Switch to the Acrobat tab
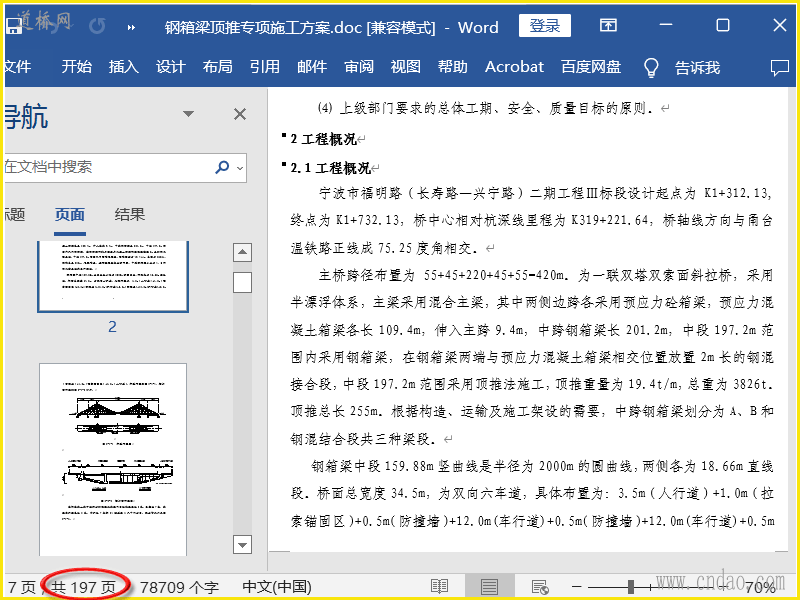This screenshot has height=600, width=800. [514, 67]
